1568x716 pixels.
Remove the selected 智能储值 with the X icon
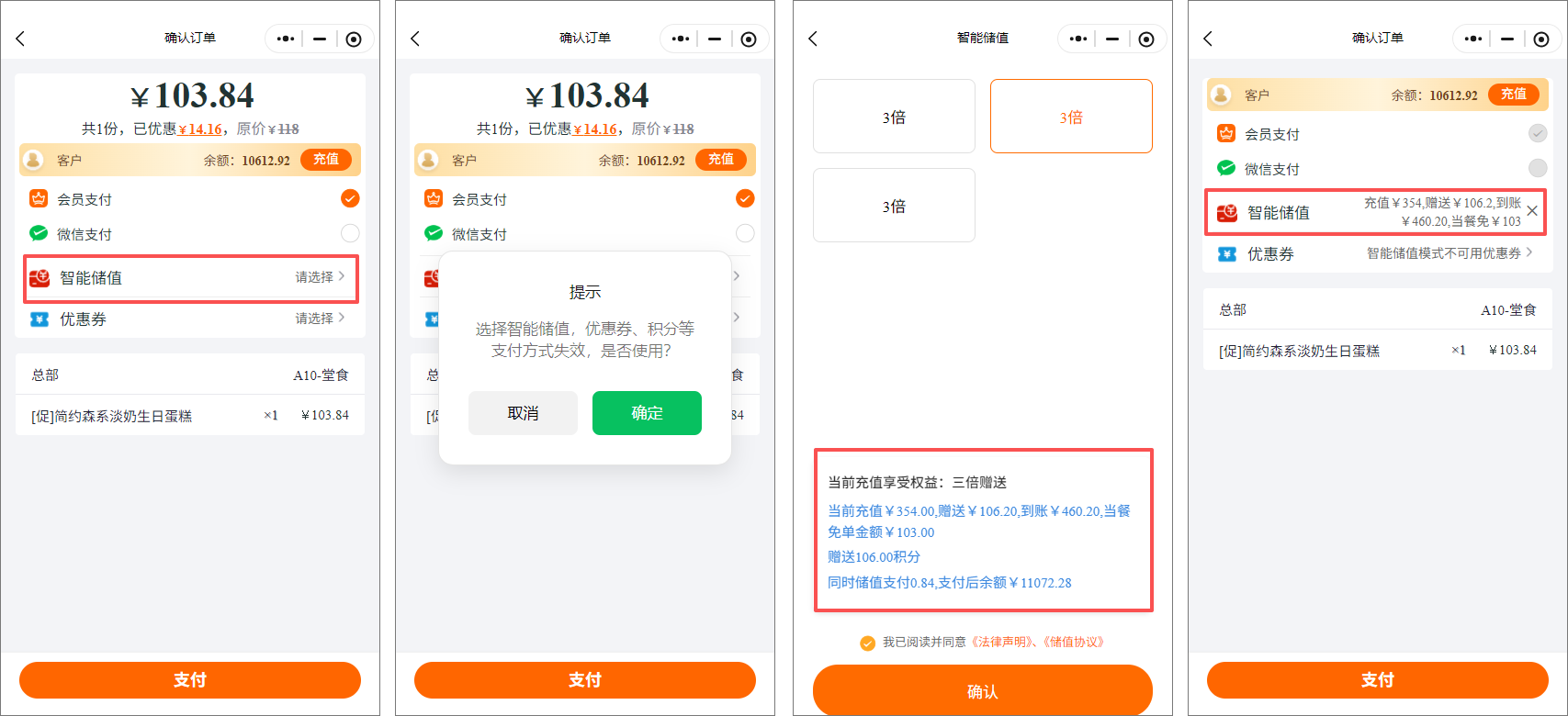[x=1532, y=211]
